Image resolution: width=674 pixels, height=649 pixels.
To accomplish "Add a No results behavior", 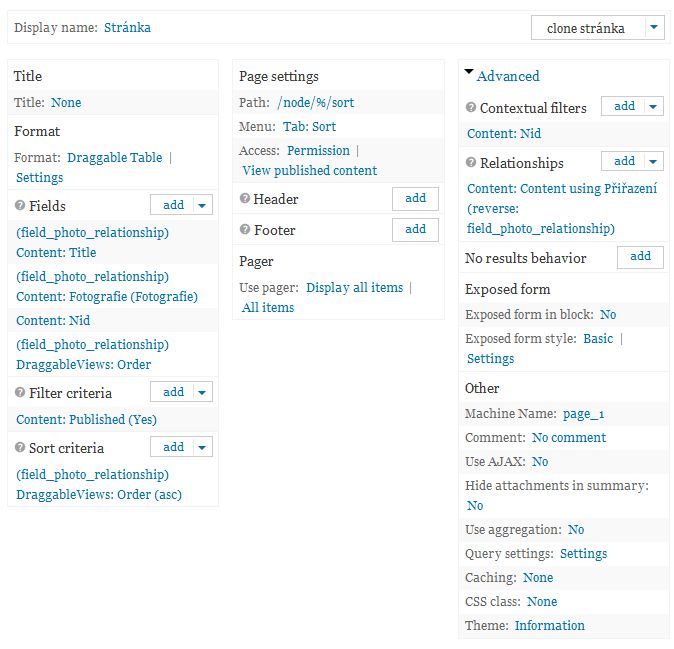I will (640, 257).
